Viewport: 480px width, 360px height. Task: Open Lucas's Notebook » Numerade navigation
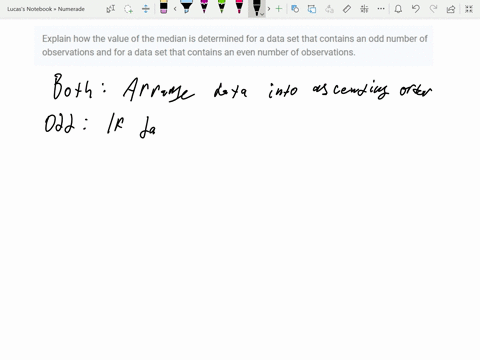click(46, 9)
